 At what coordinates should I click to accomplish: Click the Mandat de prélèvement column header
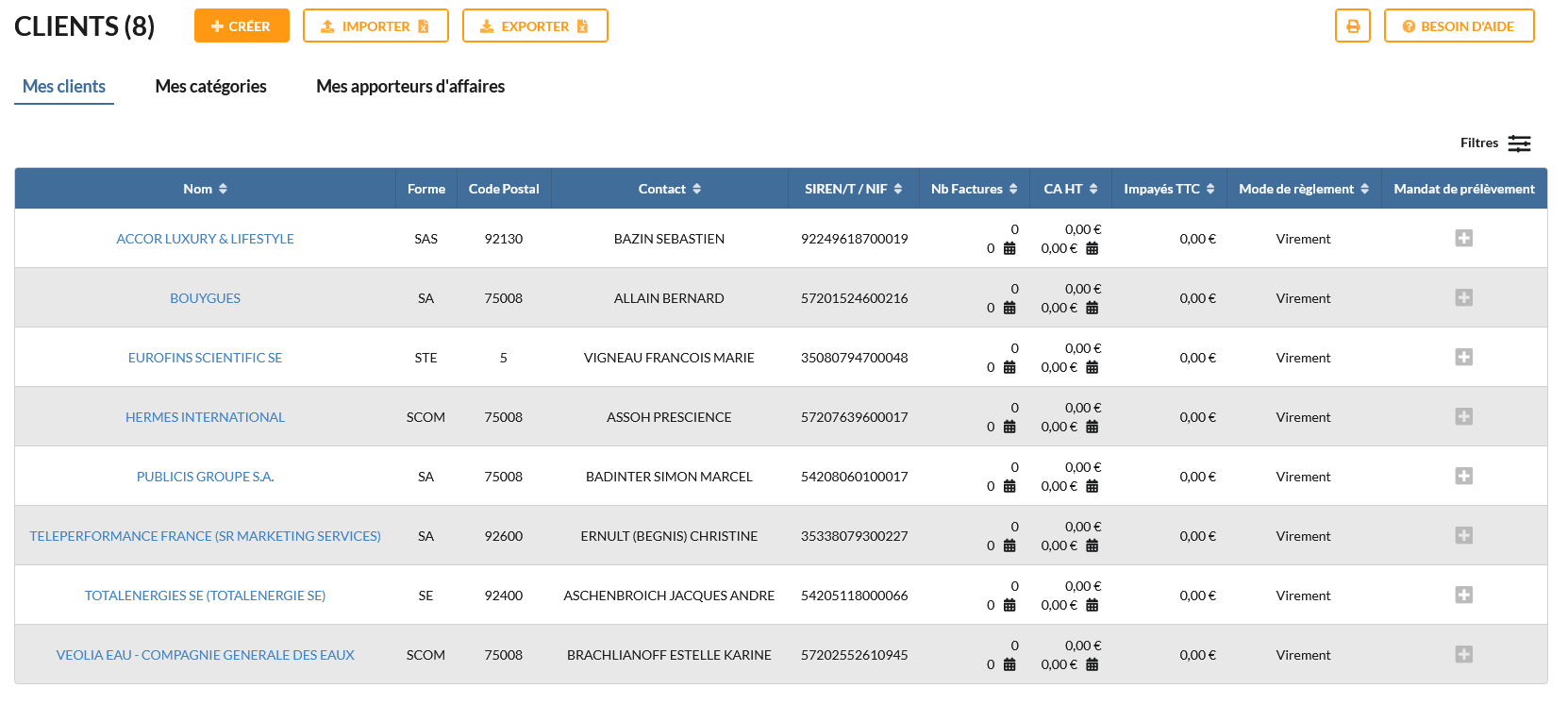[x=1464, y=189]
